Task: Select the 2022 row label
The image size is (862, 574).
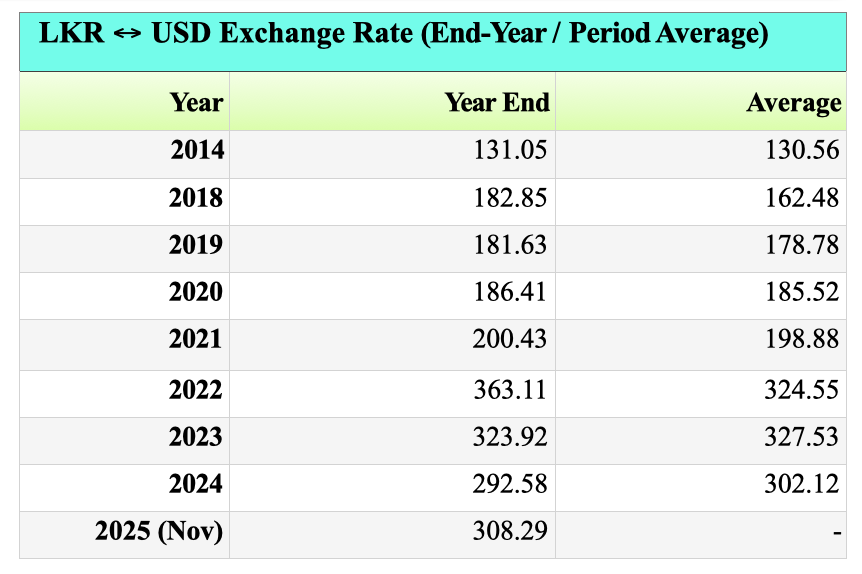Action: pyautogui.click(x=197, y=389)
